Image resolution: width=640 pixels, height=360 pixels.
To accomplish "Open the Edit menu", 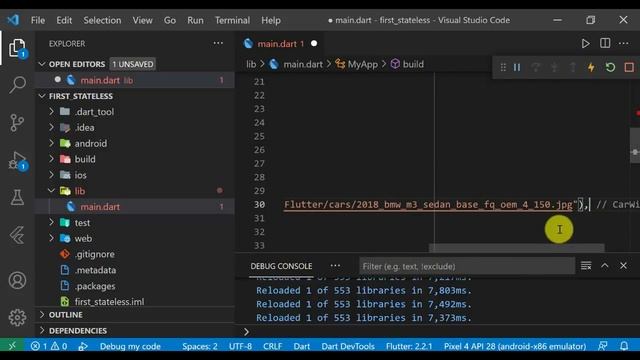I will point(64,20).
